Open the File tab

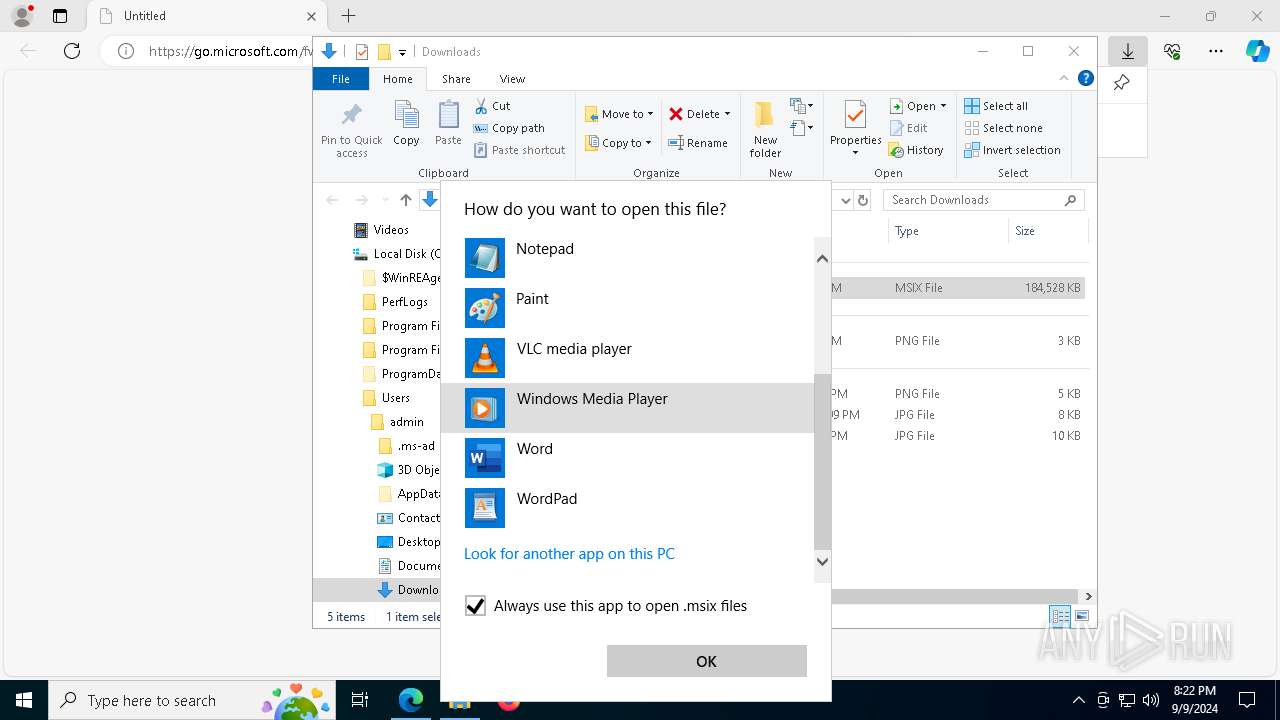click(x=341, y=78)
